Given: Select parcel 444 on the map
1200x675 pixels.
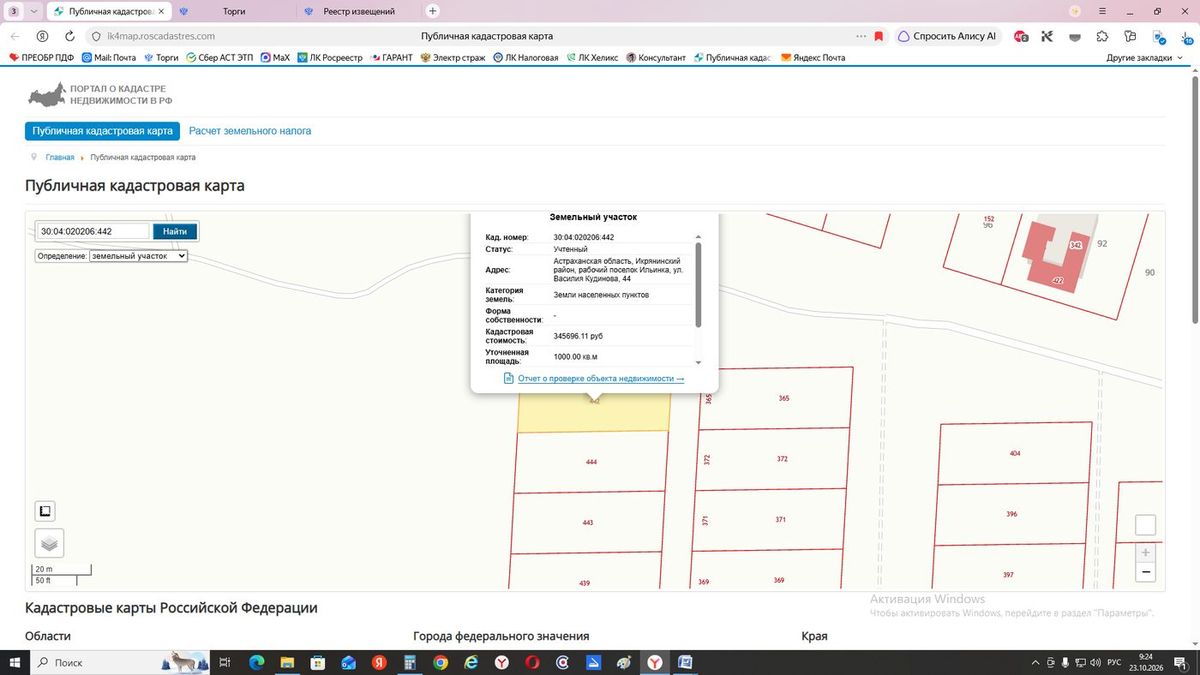Looking at the screenshot, I should click(591, 462).
